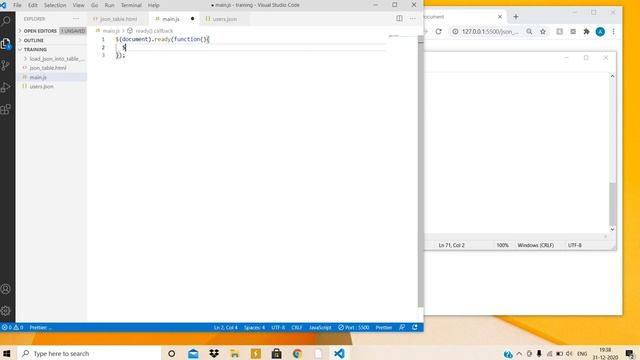Click the Windows taskbar search box

pyautogui.click(x=90, y=353)
